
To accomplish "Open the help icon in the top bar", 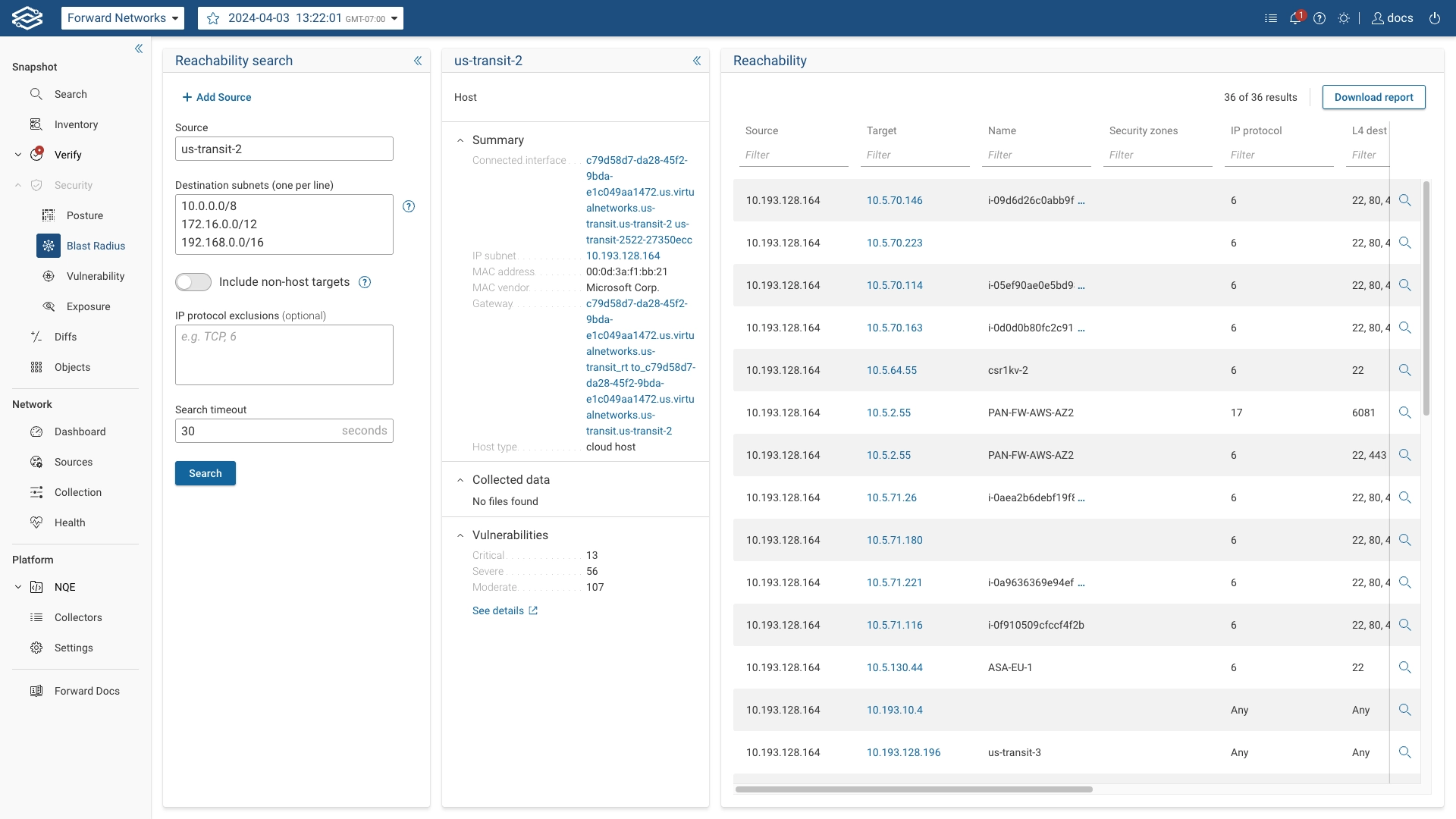I will click(1319, 17).
